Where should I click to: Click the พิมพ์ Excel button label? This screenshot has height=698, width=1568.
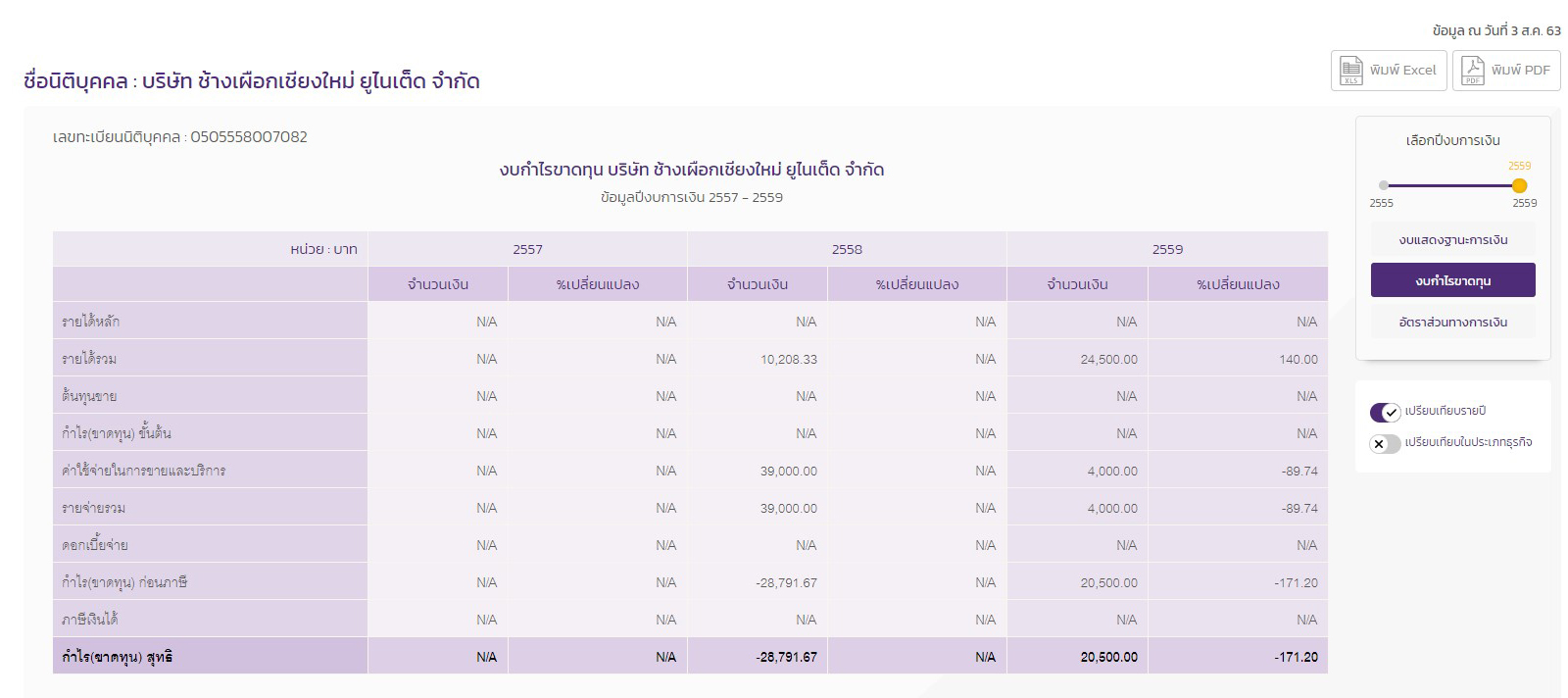(x=1402, y=71)
